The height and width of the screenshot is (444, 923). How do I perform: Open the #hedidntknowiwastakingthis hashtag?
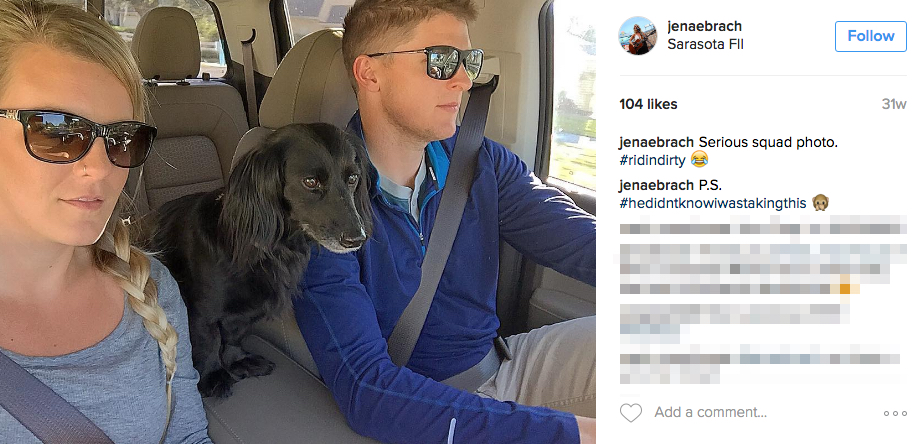pyautogui.click(x=713, y=204)
